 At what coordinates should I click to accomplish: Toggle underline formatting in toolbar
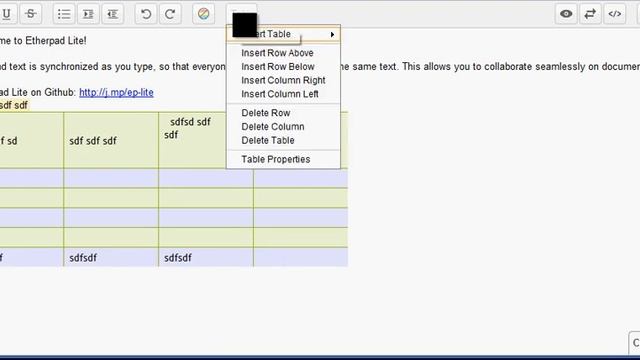pyautogui.click(x=6, y=14)
